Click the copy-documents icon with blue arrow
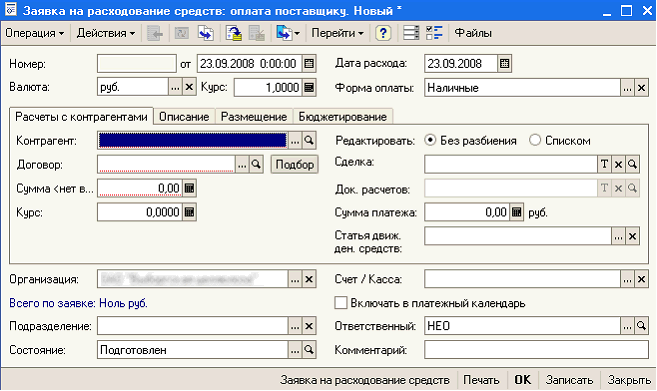This screenshot has height=391, width=657. click(x=206, y=33)
